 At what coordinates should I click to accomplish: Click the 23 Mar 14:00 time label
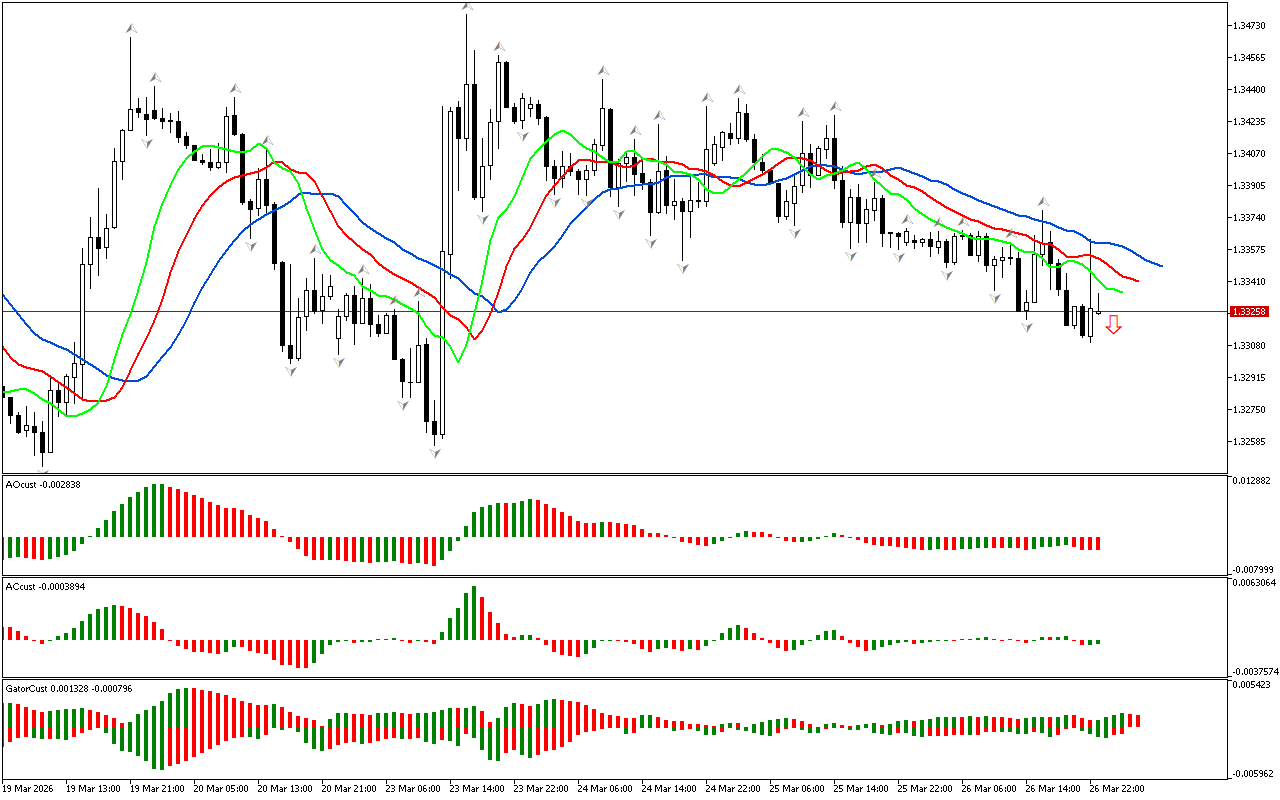[x=478, y=788]
